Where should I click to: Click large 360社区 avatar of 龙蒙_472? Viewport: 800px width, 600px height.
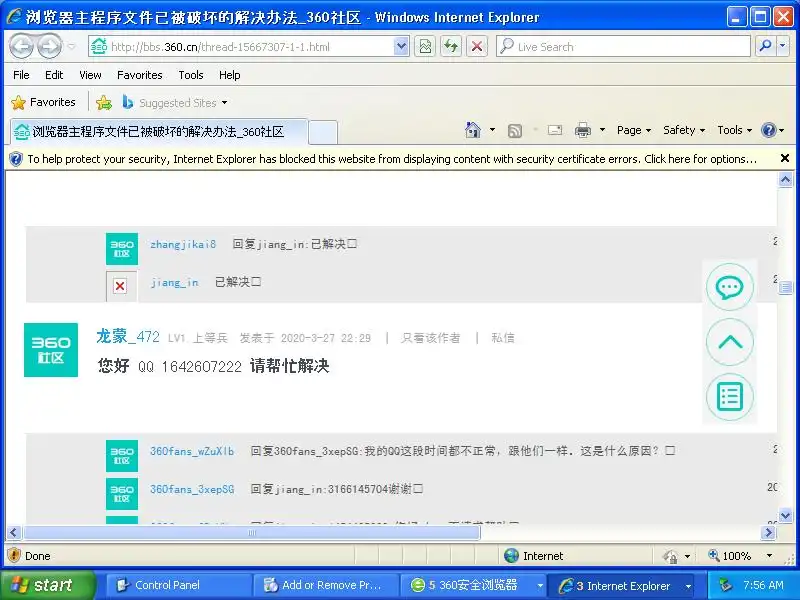51,350
